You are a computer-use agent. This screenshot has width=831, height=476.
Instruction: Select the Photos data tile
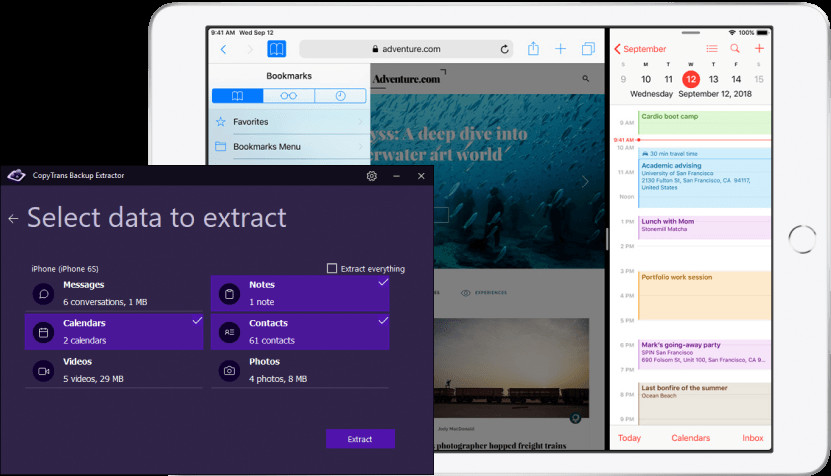click(x=300, y=370)
